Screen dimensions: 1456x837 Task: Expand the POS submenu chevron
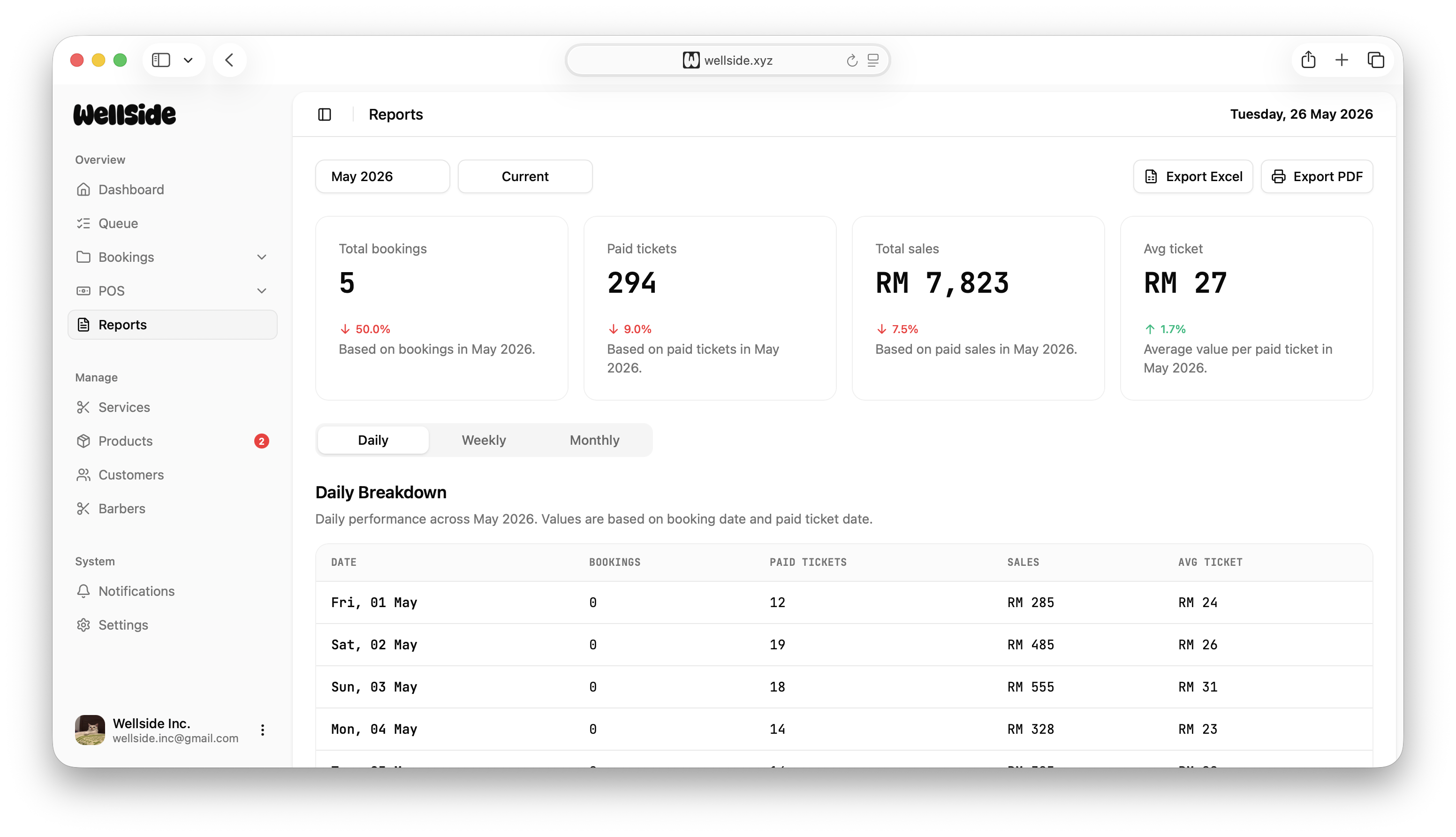click(261, 291)
